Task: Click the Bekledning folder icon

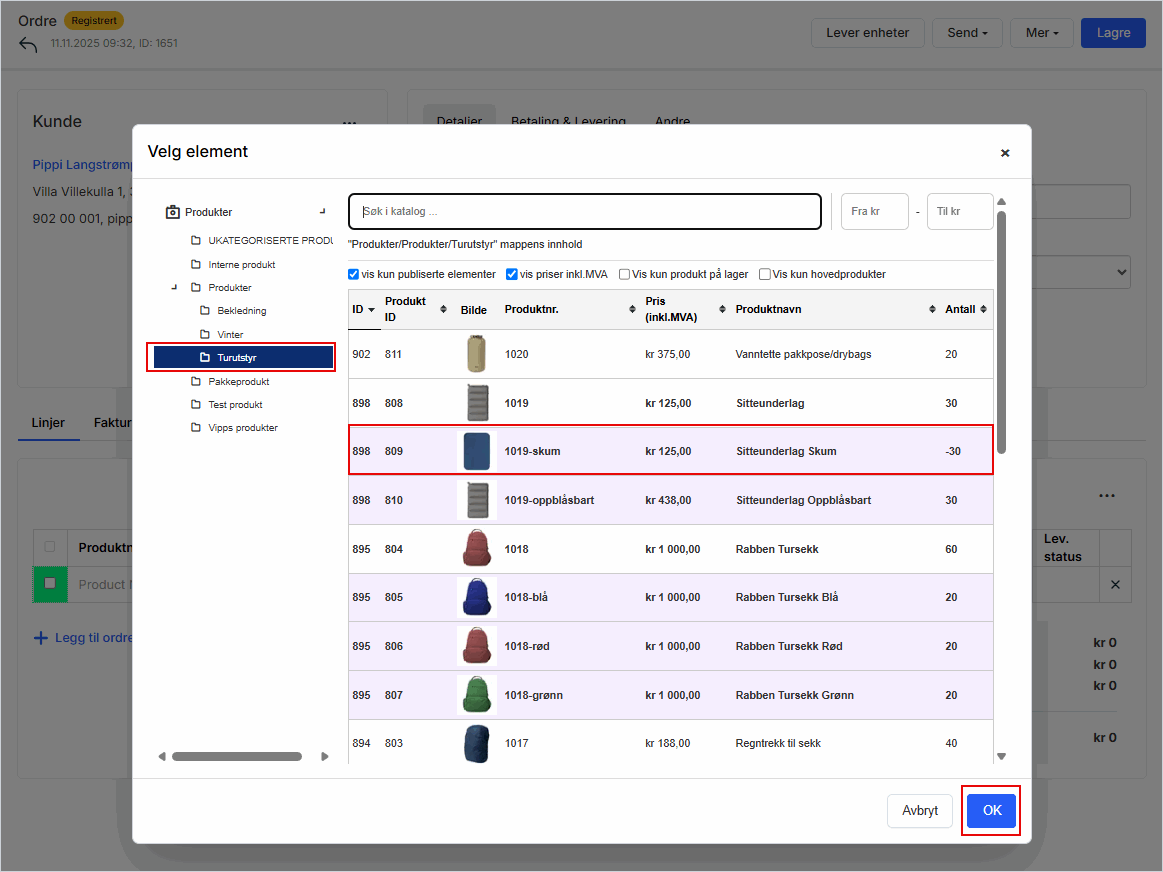Action: click(205, 311)
